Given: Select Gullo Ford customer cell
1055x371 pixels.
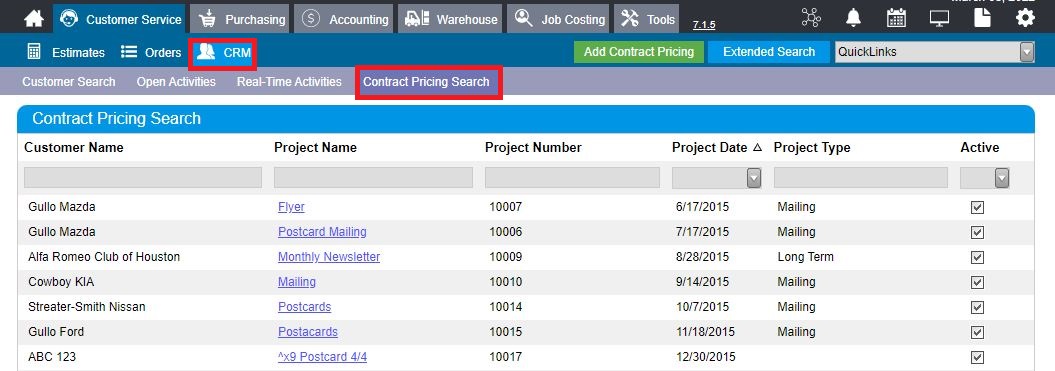Looking at the screenshot, I should pos(56,332).
